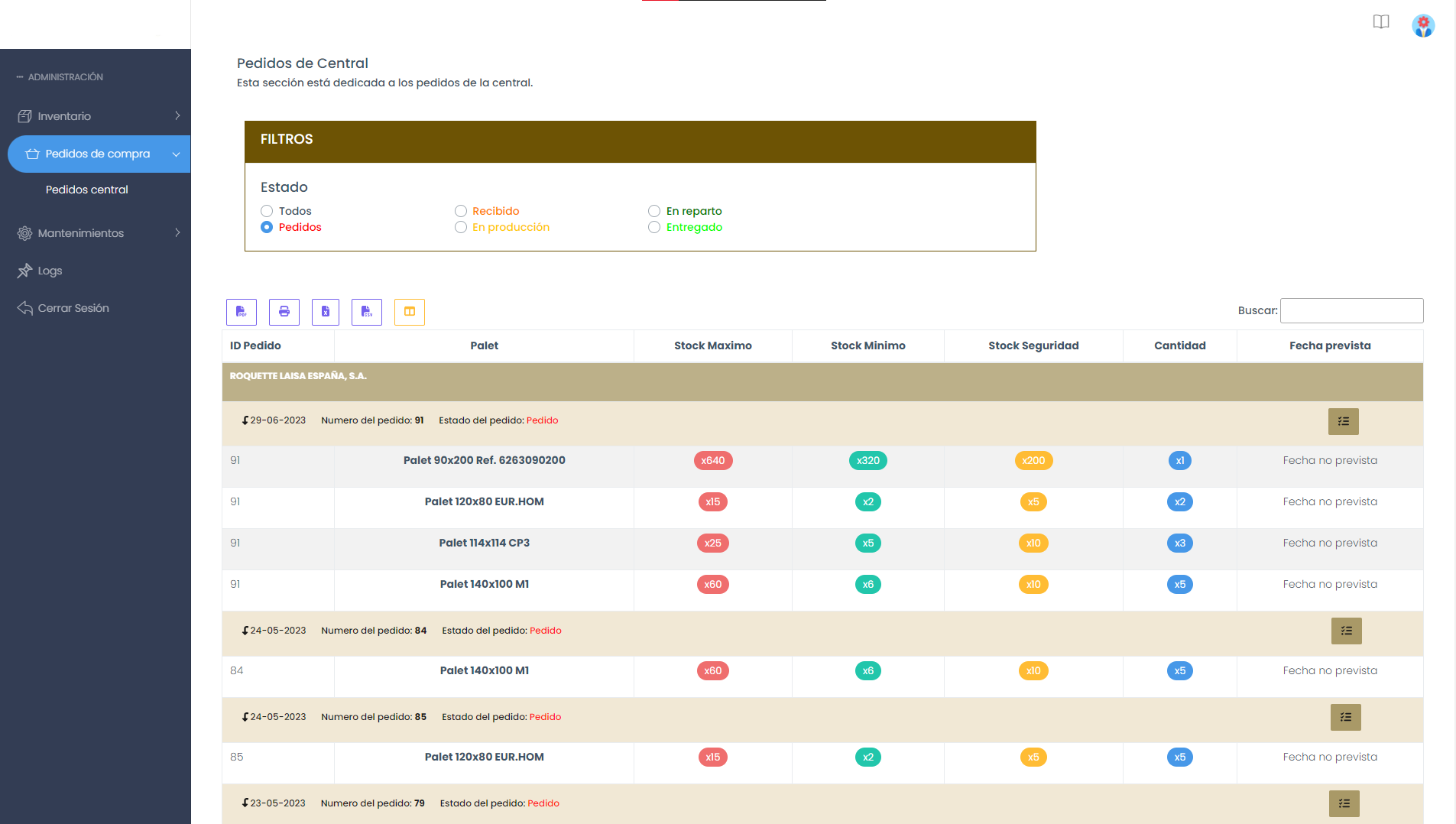Open the user avatar menu
1456x824 pixels.
pyautogui.click(x=1423, y=25)
